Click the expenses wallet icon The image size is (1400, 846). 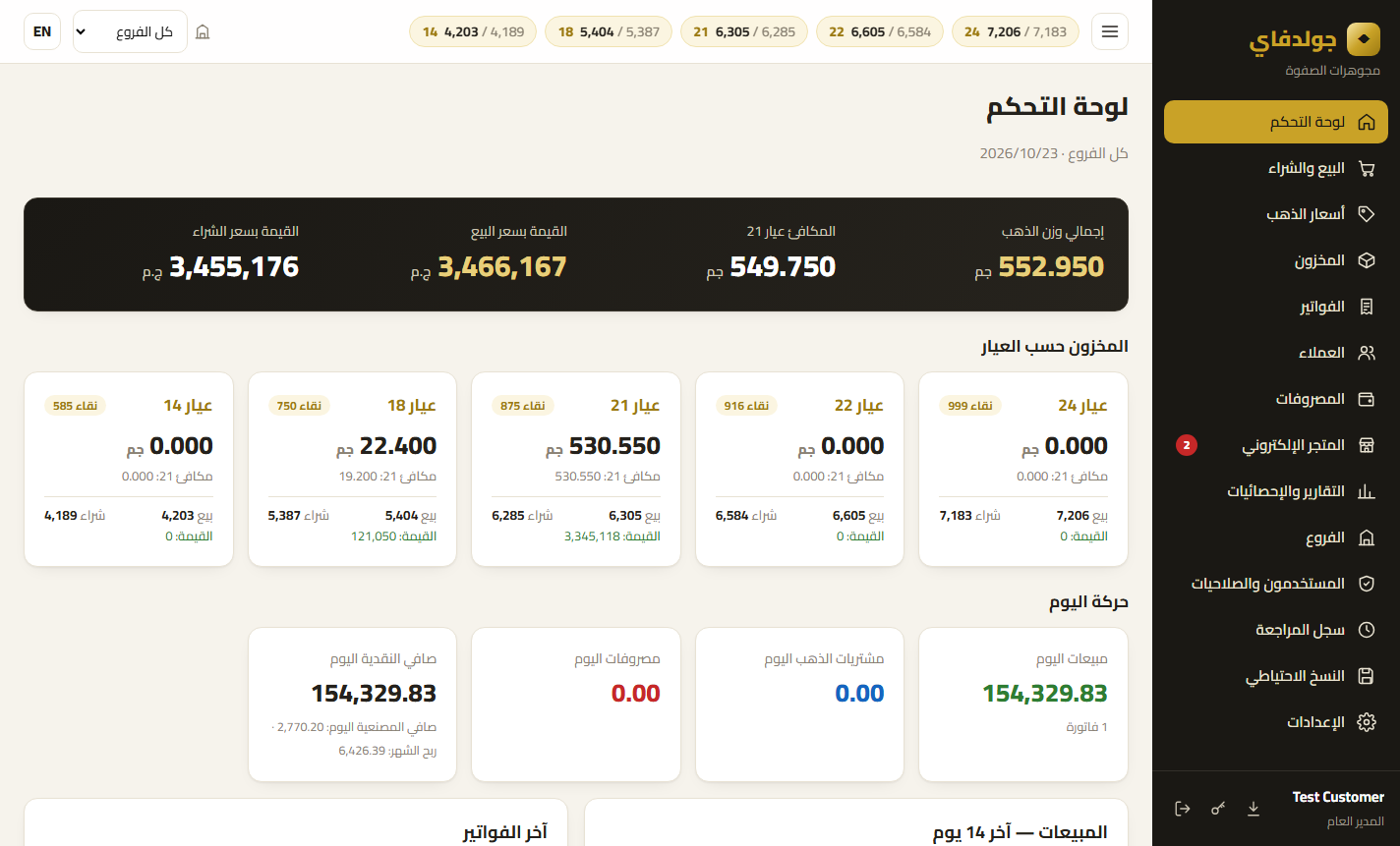pos(1366,399)
